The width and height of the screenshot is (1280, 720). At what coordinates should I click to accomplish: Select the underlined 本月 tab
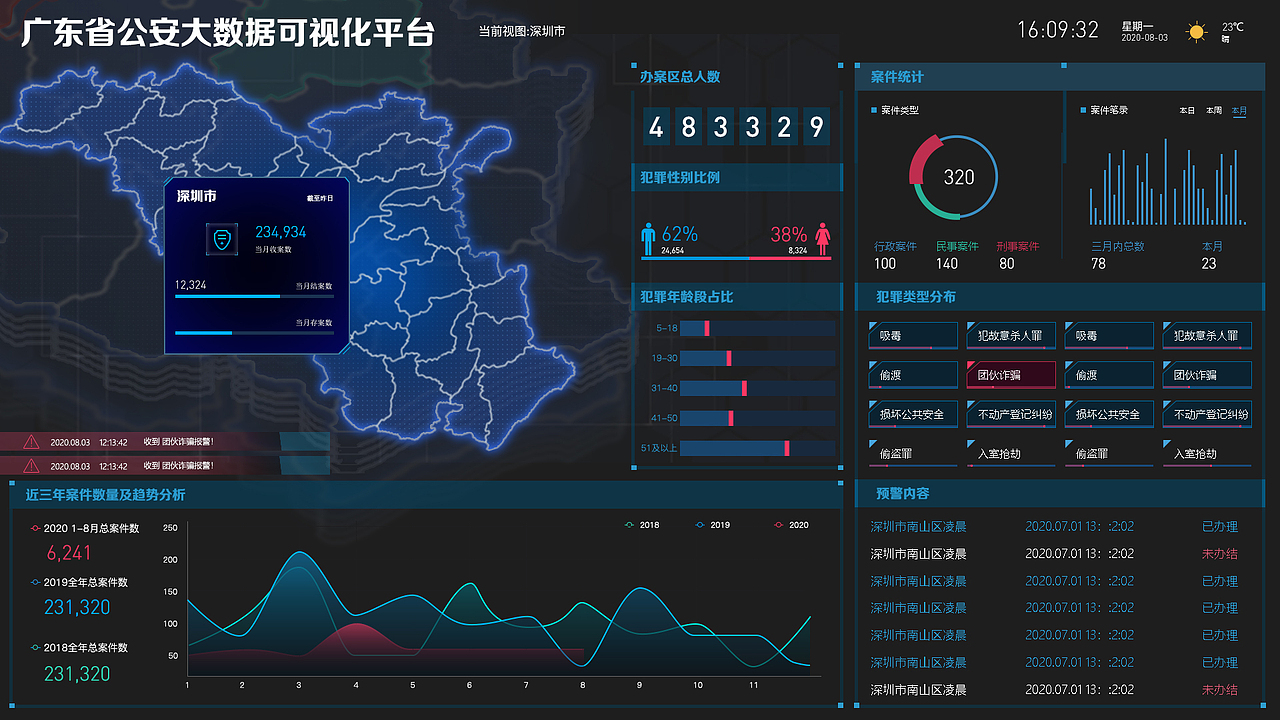coord(1239,111)
